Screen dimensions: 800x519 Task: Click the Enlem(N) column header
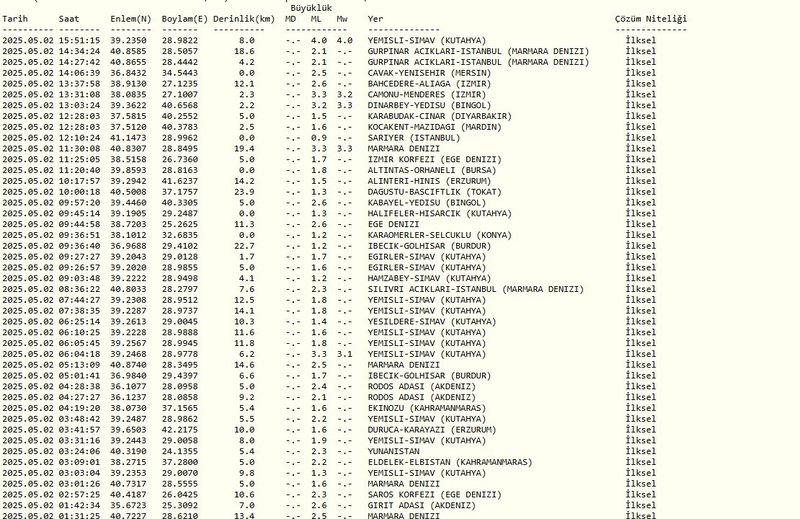coord(131,19)
